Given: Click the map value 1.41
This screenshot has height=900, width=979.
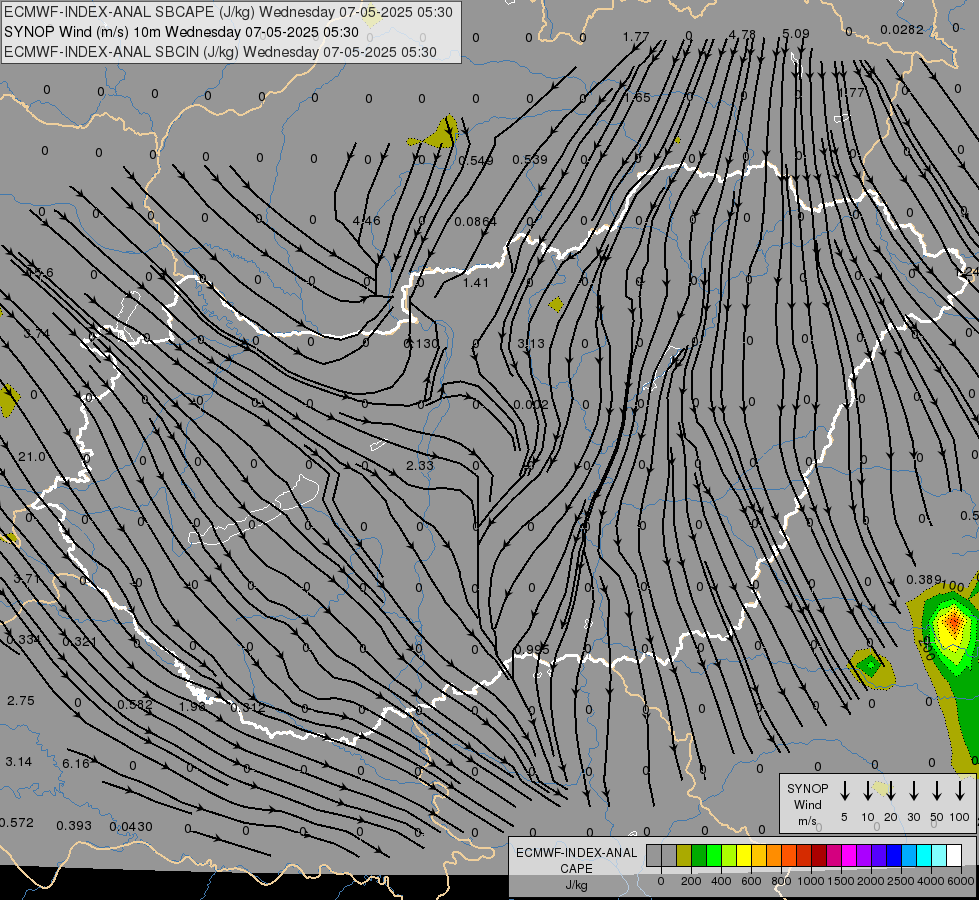Looking at the screenshot, I should click(475, 283).
